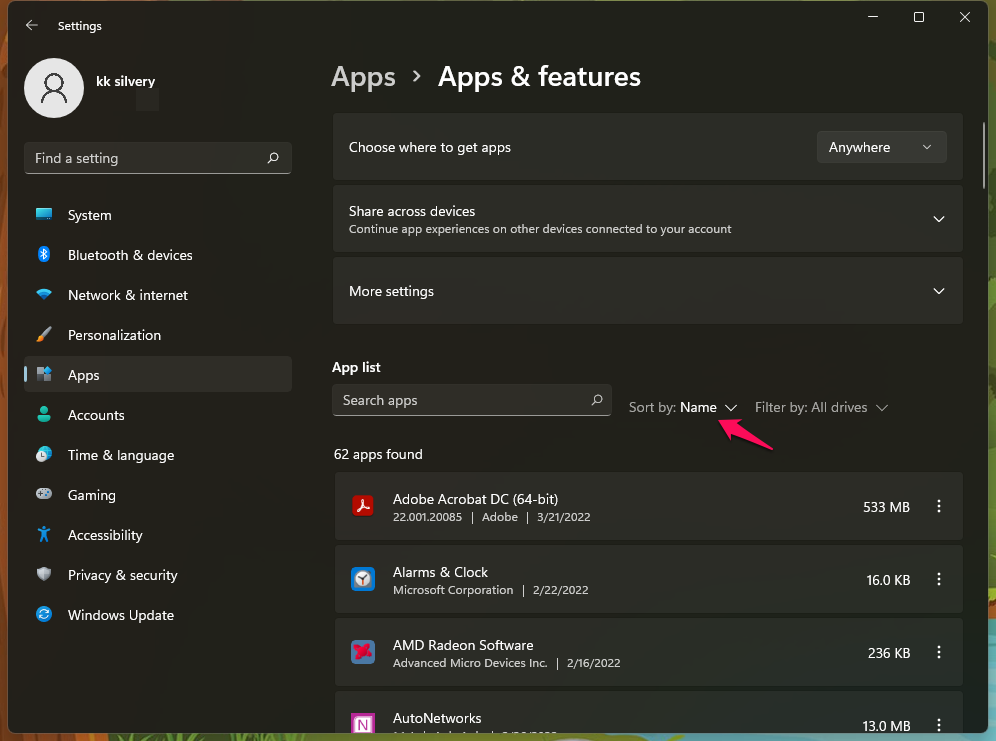Viewport: 996px width, 741px height.
Task: Select the AMD Radeon Software entry name
Action: tap(463, 645)
